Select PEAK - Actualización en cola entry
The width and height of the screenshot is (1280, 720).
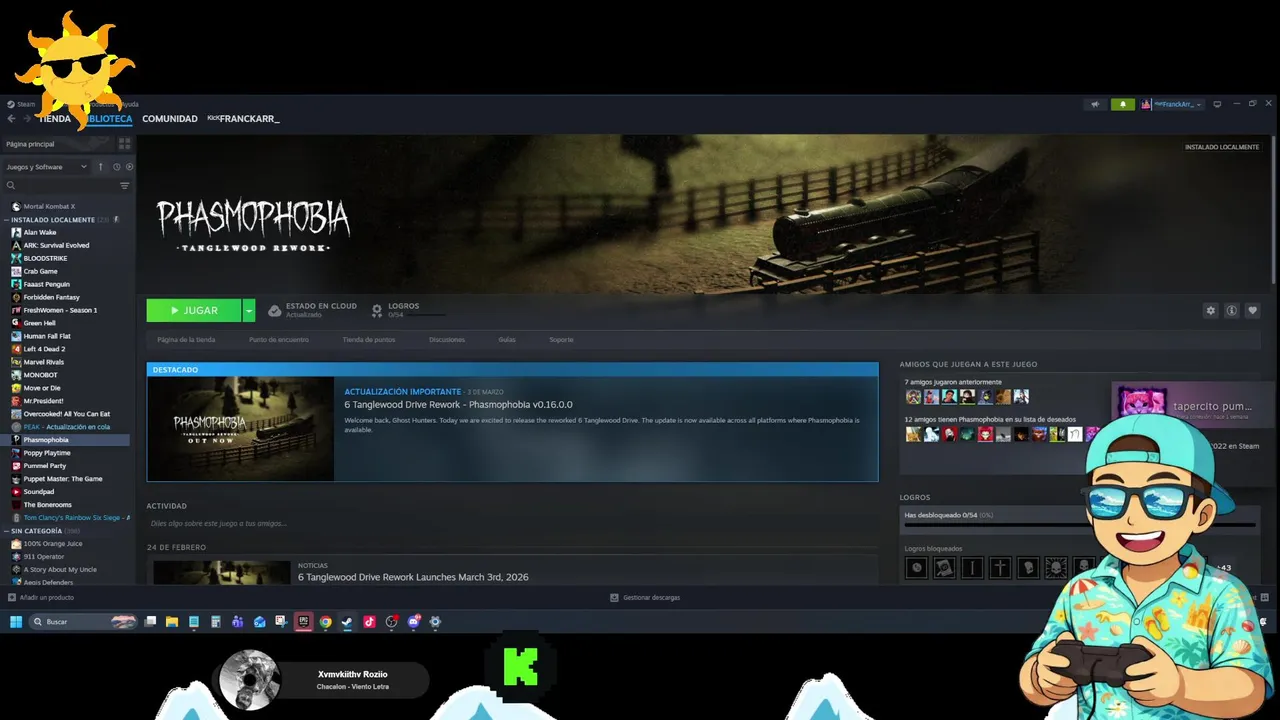tap(67, 427)
